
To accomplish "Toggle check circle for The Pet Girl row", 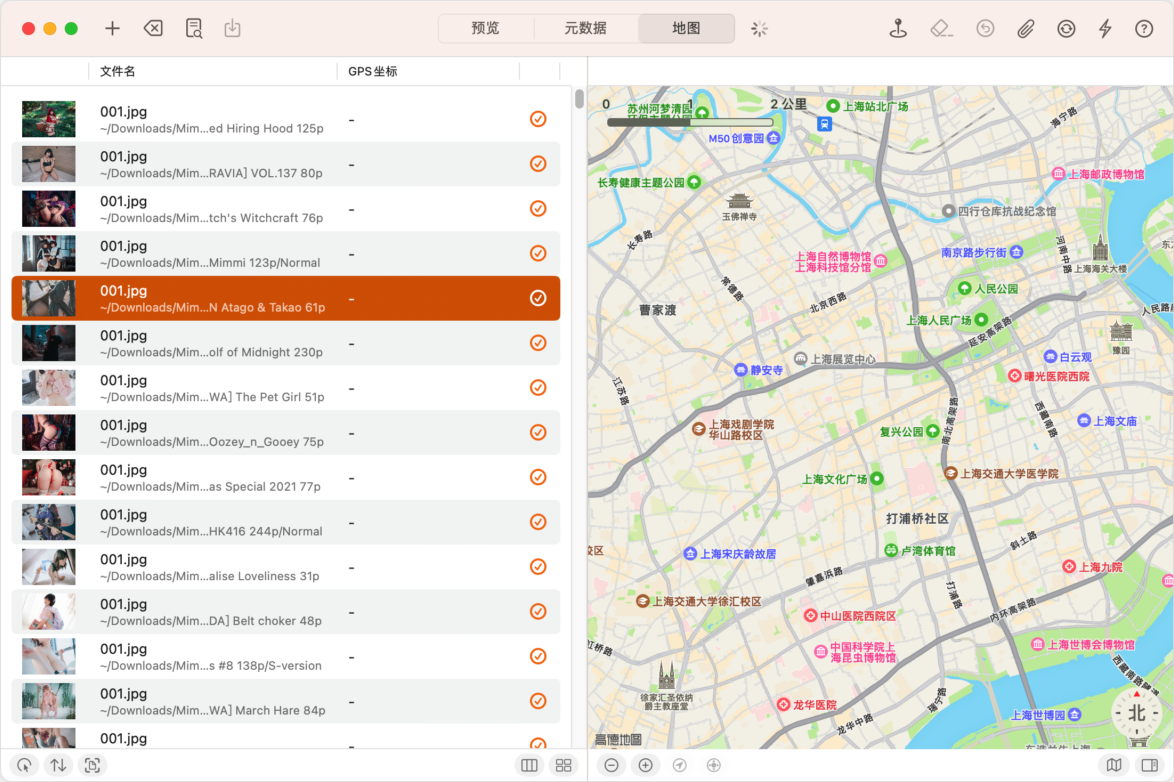I will (x=538, y=388).
